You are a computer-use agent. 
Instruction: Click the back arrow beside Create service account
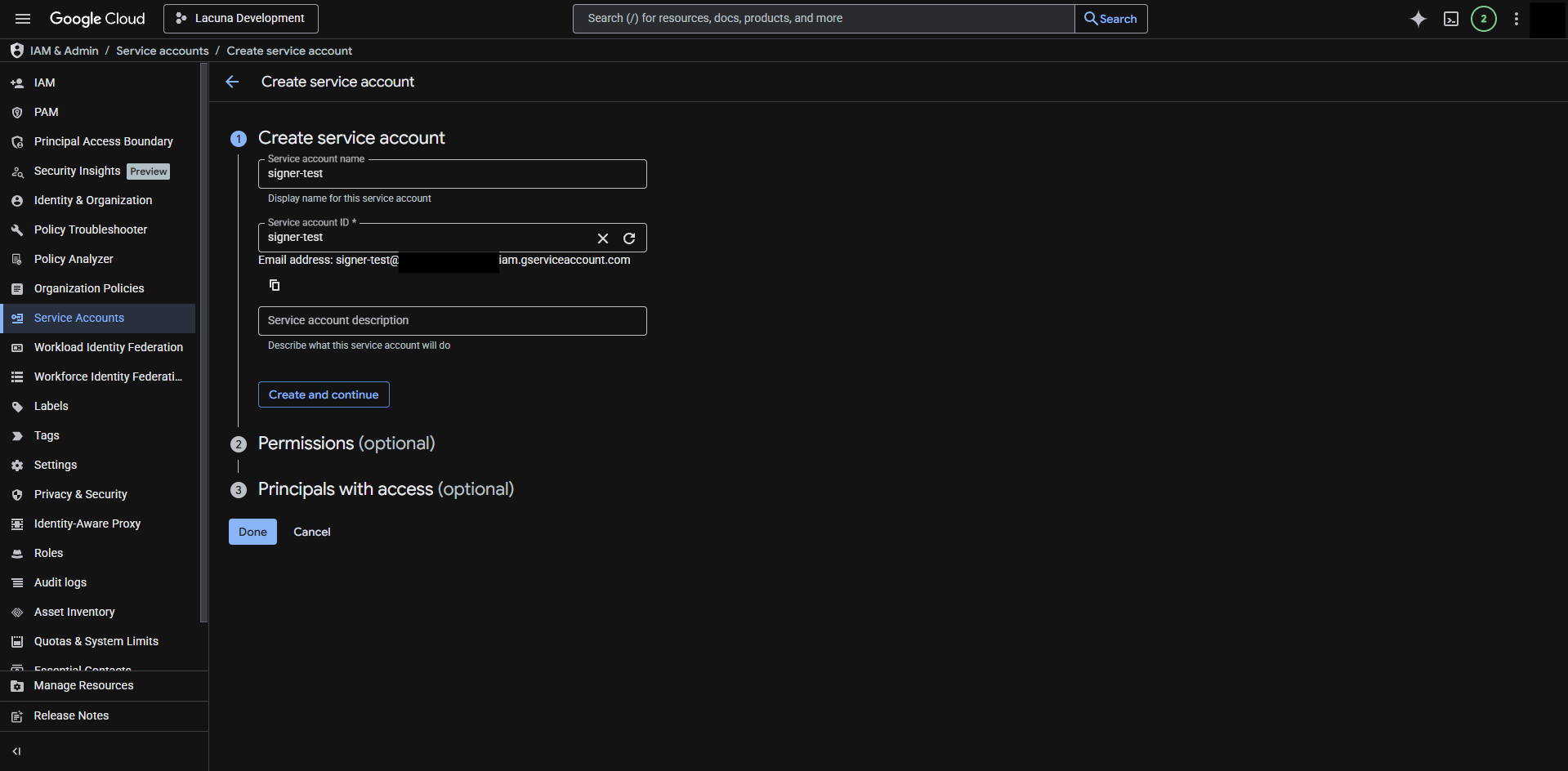(232, 82)
